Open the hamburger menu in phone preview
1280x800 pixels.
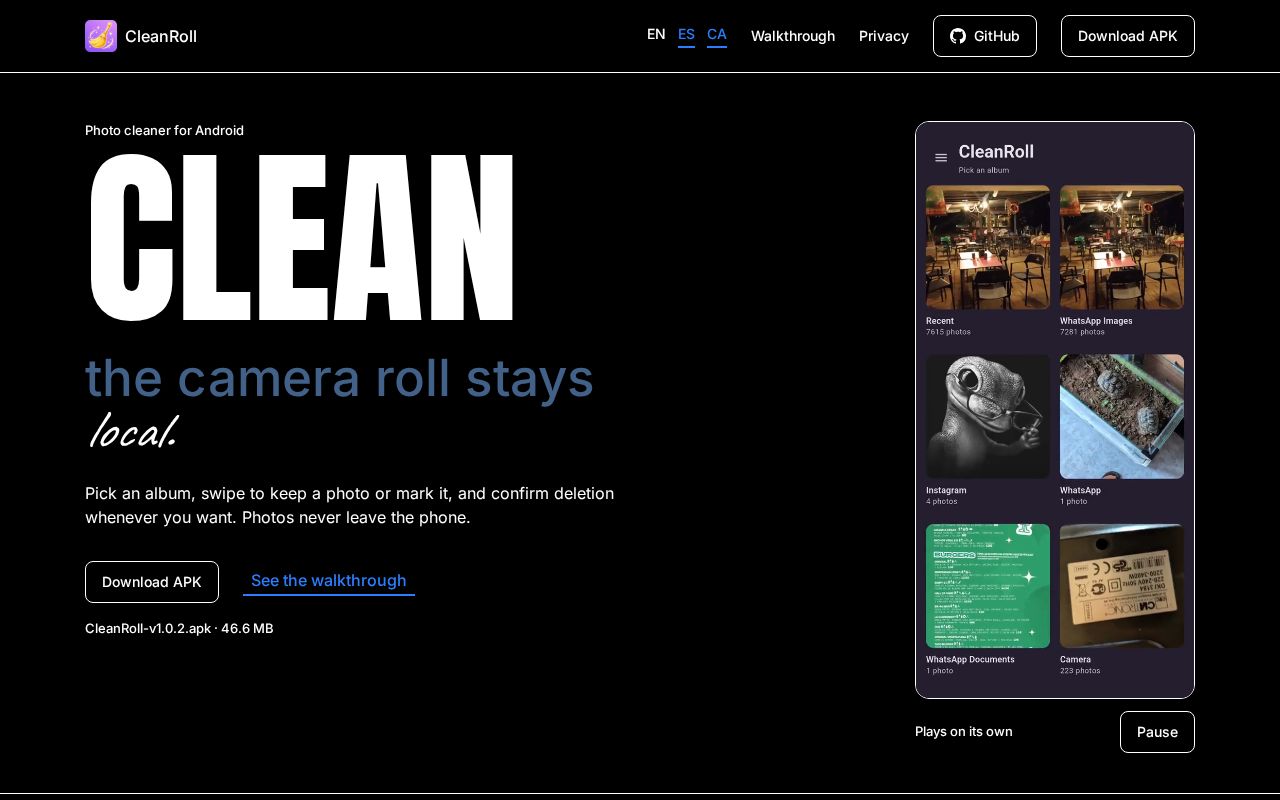[941, 158]
